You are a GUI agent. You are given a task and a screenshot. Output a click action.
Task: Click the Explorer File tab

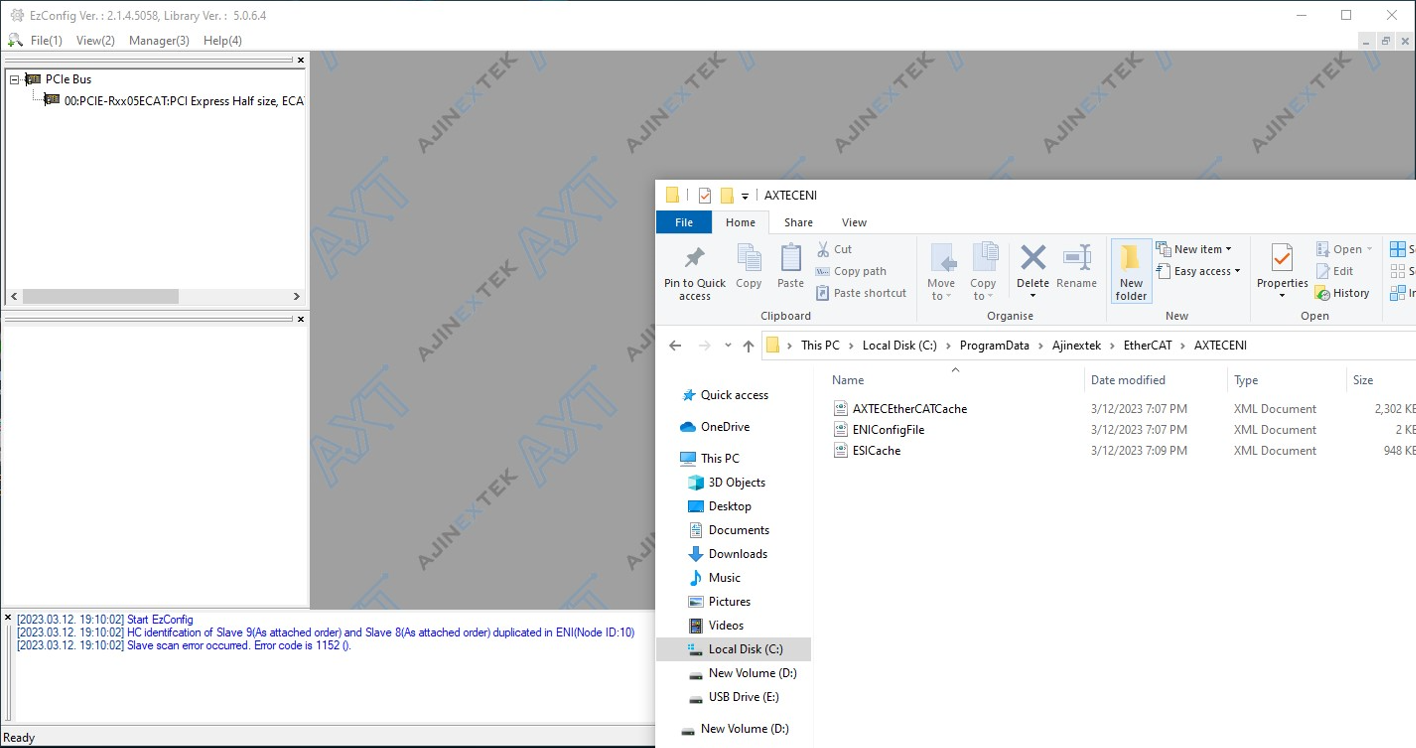point(684,222)
